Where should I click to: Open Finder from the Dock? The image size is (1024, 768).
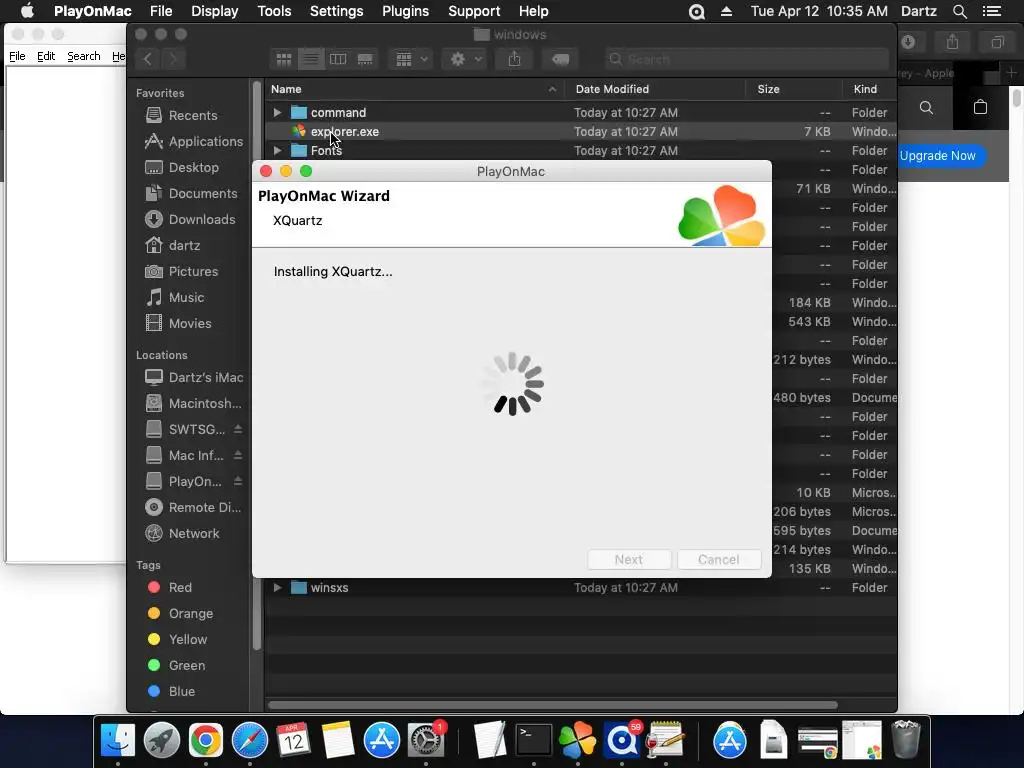pos(118,741)
